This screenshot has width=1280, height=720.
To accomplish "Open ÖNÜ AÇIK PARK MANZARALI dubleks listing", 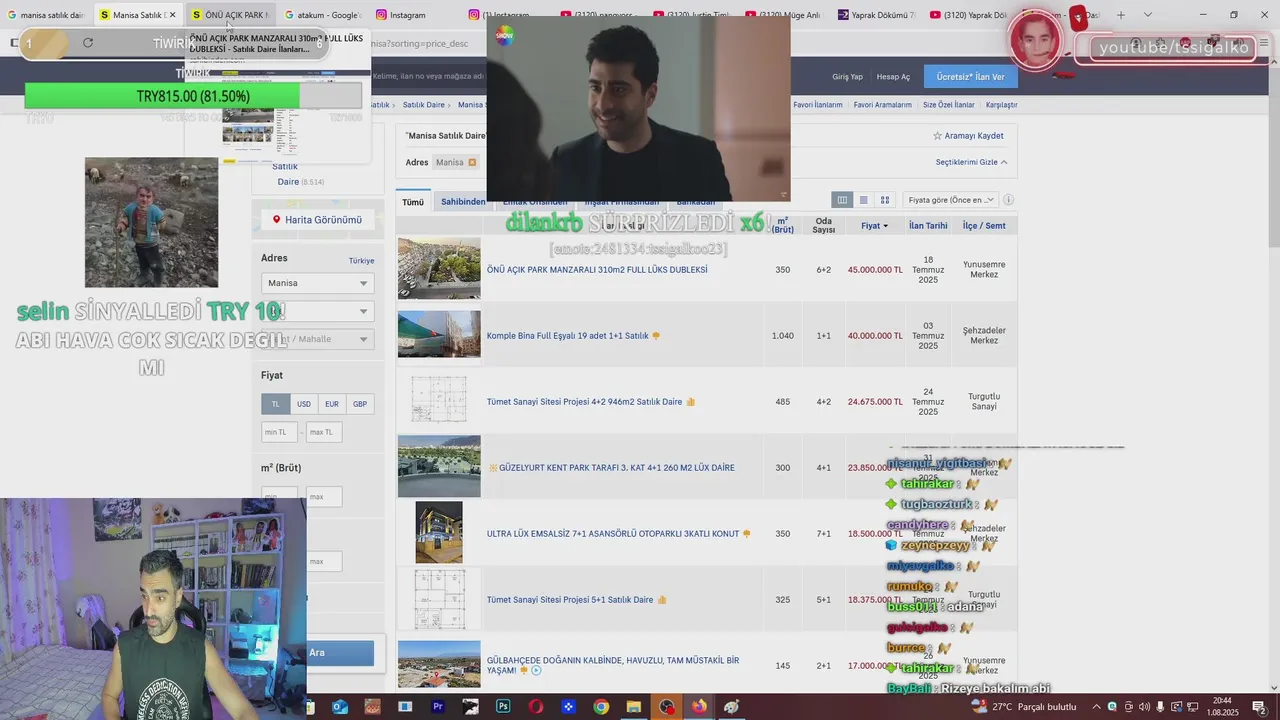I will point(597,270).
